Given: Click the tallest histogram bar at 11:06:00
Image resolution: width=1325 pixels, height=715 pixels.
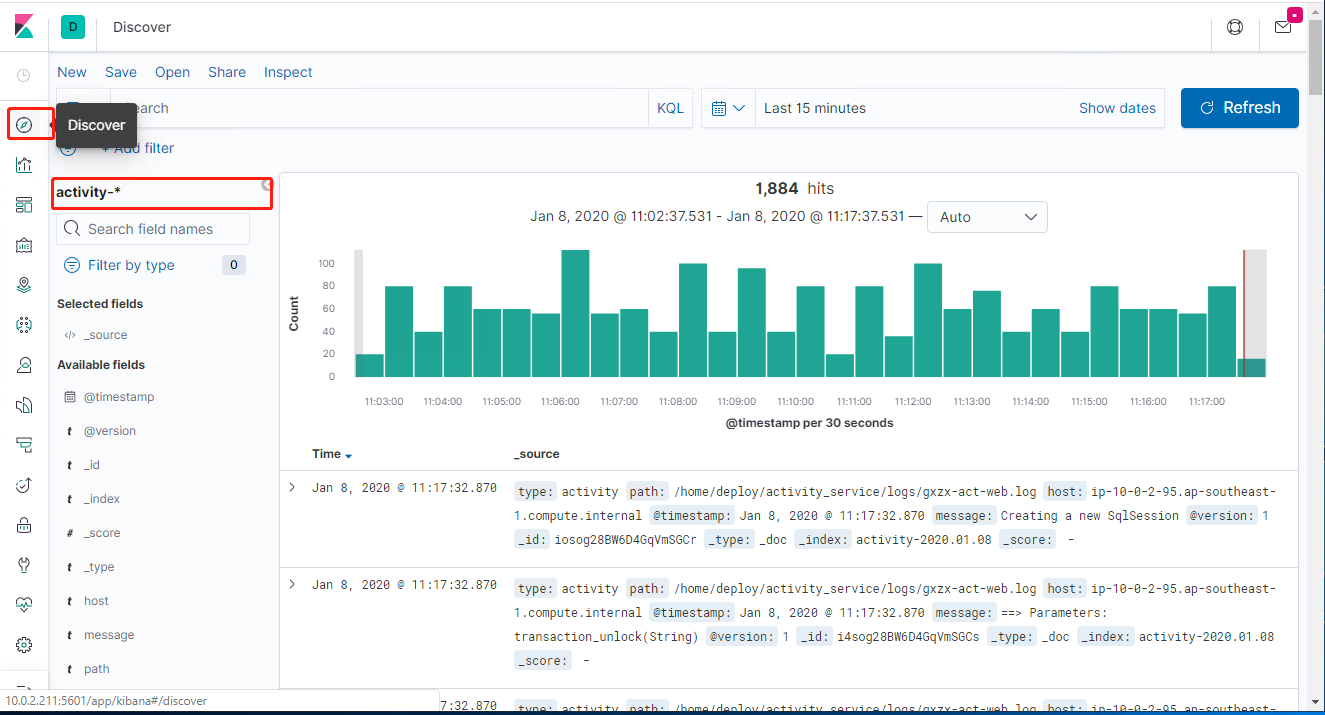Looking at the screenshot, I should [x=575, y=313].
